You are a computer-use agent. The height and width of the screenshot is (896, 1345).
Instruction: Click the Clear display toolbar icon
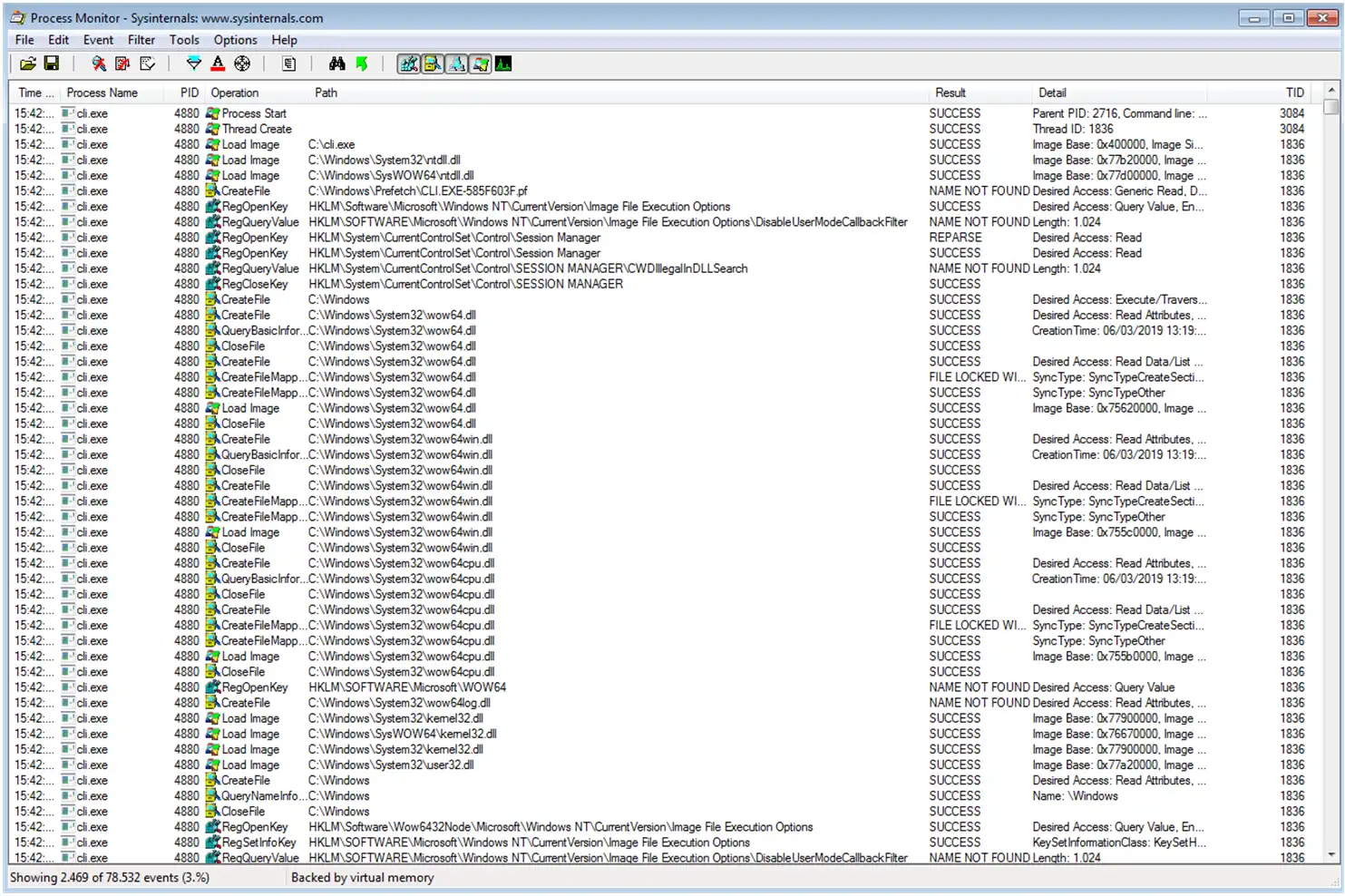(x=147, y=63)
